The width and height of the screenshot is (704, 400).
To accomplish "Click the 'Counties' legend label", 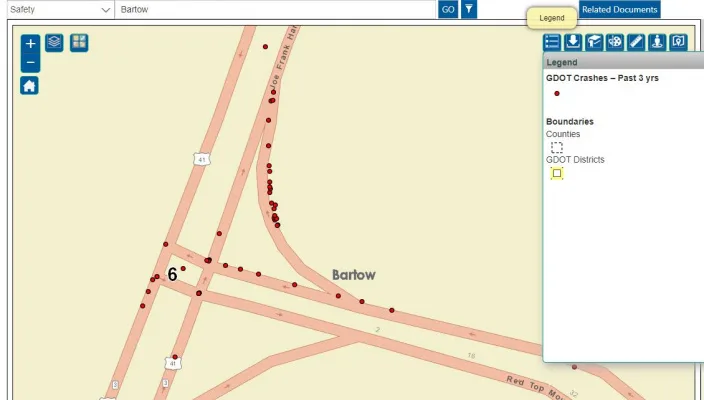I will click(563, 134).
